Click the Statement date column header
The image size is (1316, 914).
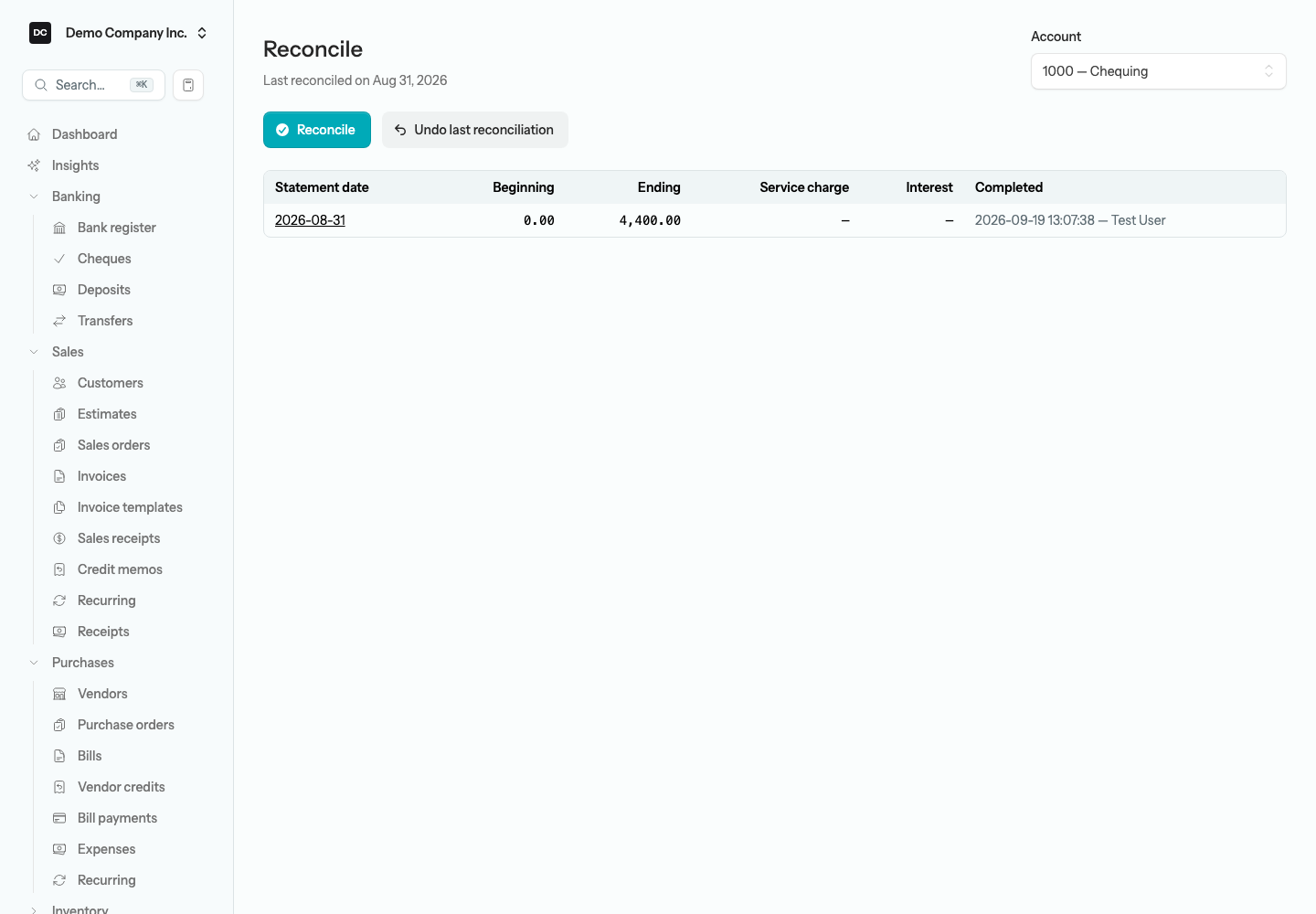click(x=322, y=187)
